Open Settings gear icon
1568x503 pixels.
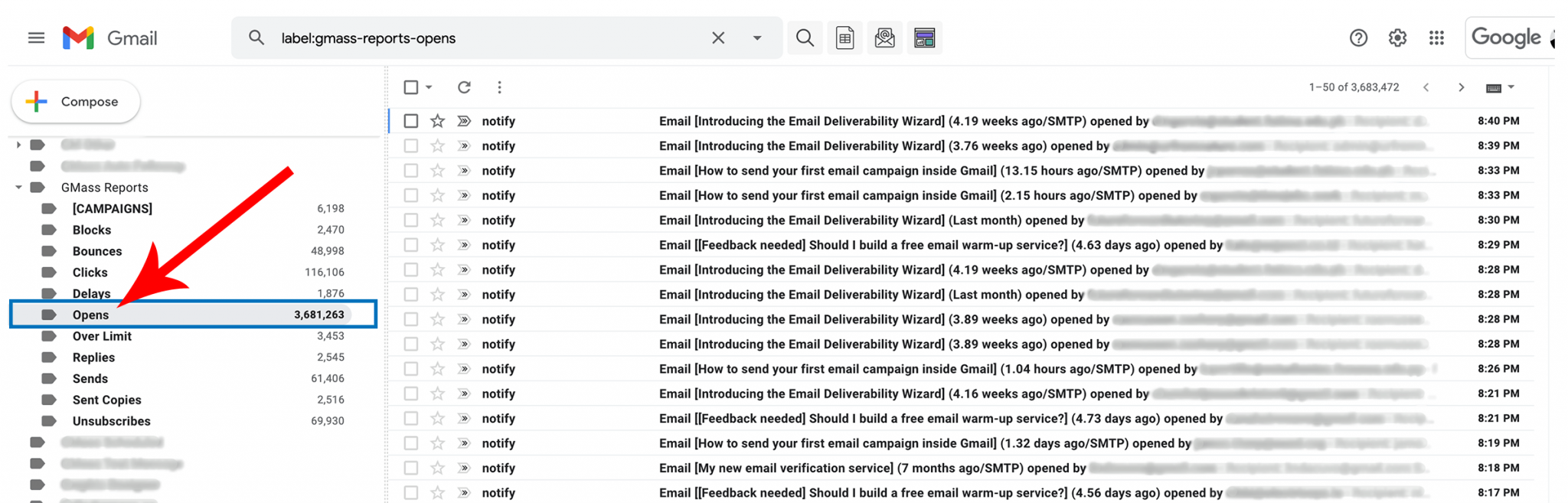1397,38
